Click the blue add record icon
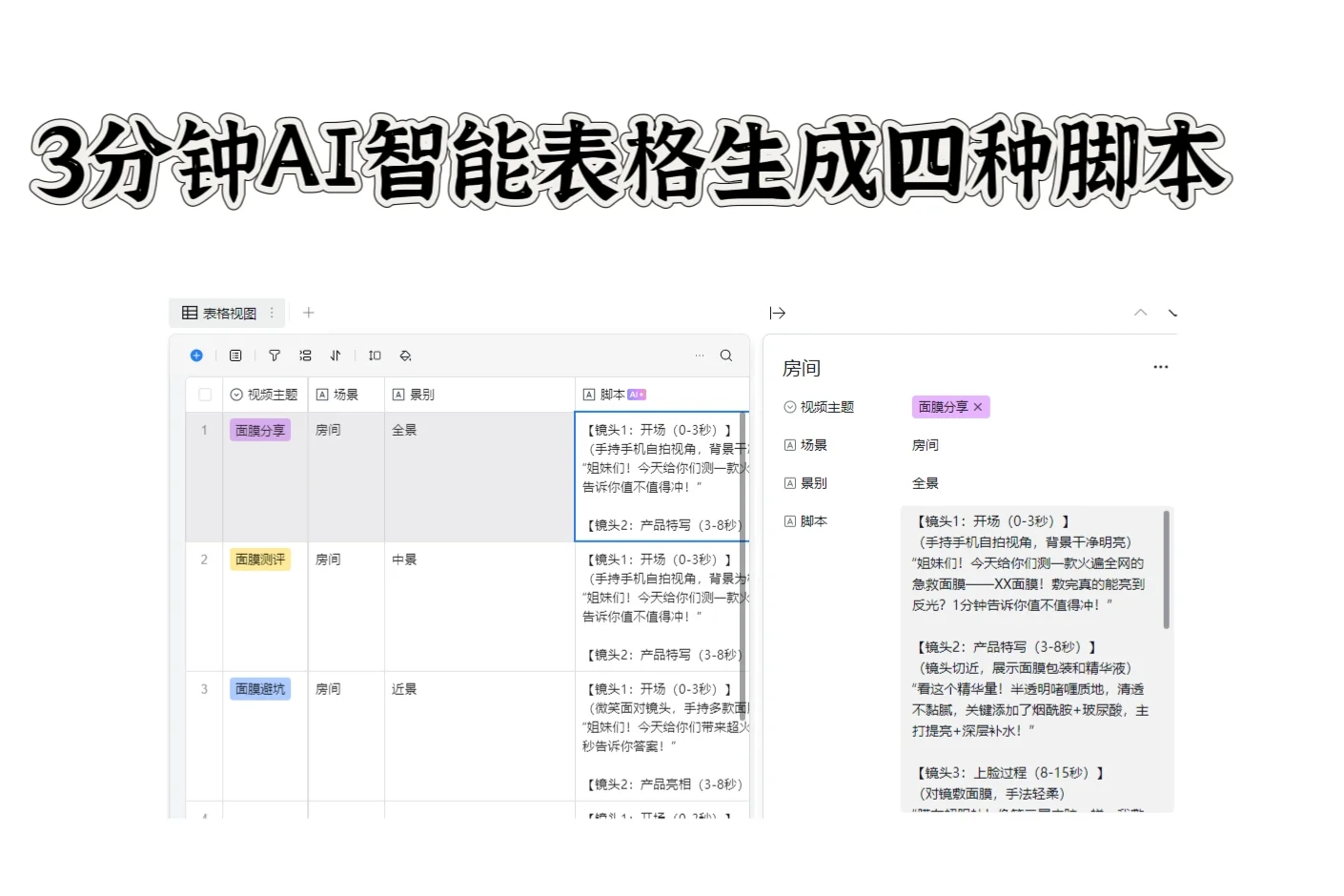The width and height of the screenshot is (1344, 896). 196,356
